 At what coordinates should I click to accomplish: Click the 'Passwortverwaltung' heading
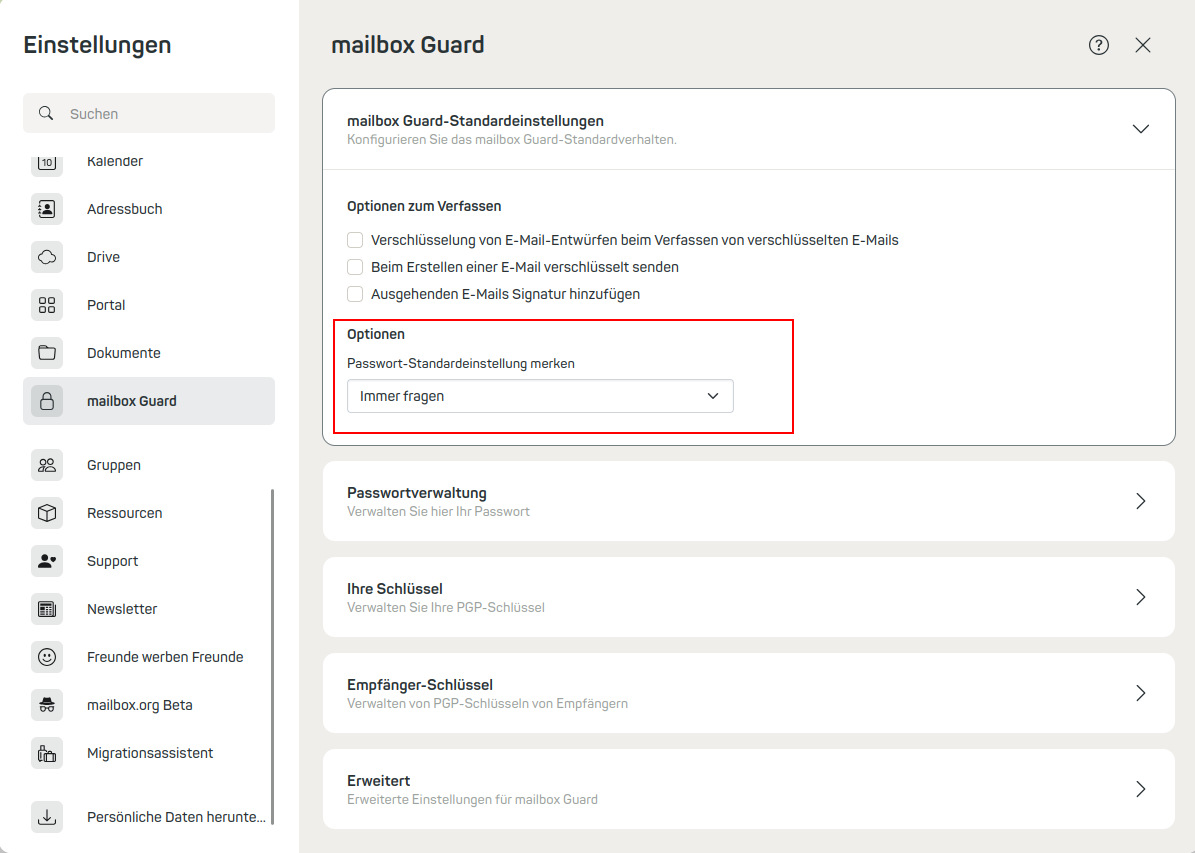point(416,493)
